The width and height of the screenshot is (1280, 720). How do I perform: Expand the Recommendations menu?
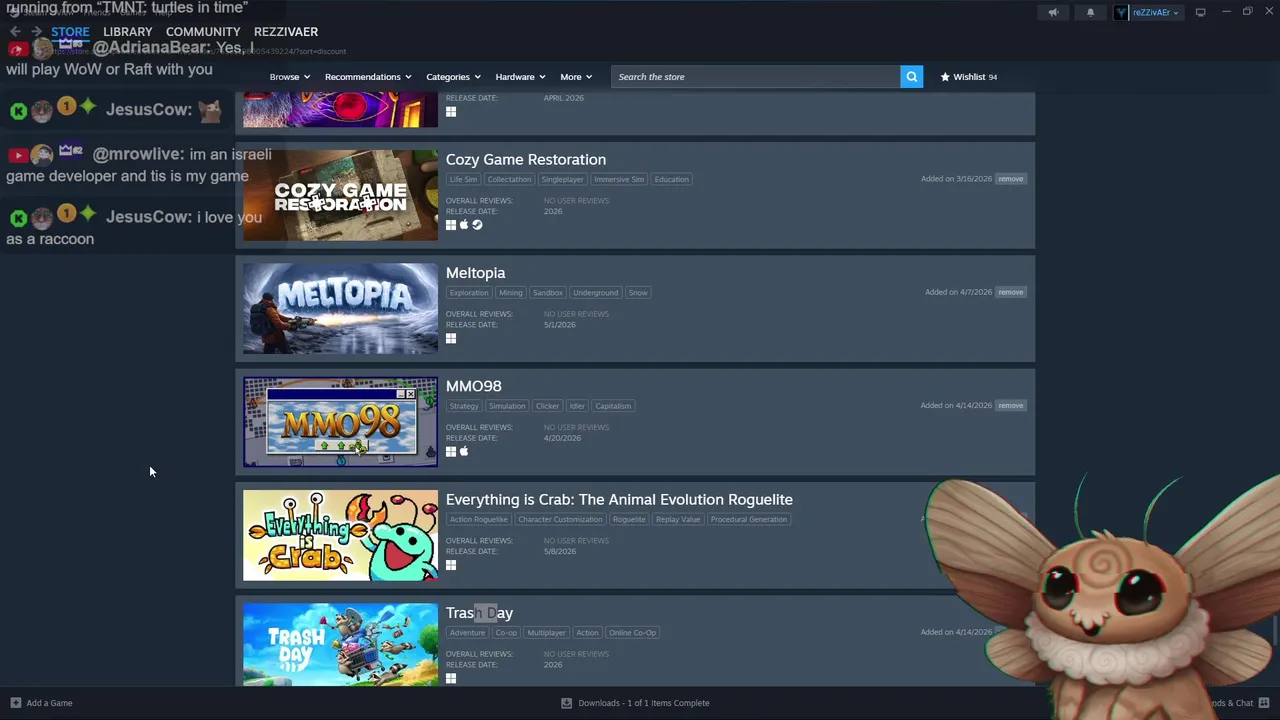pos(368,77)
